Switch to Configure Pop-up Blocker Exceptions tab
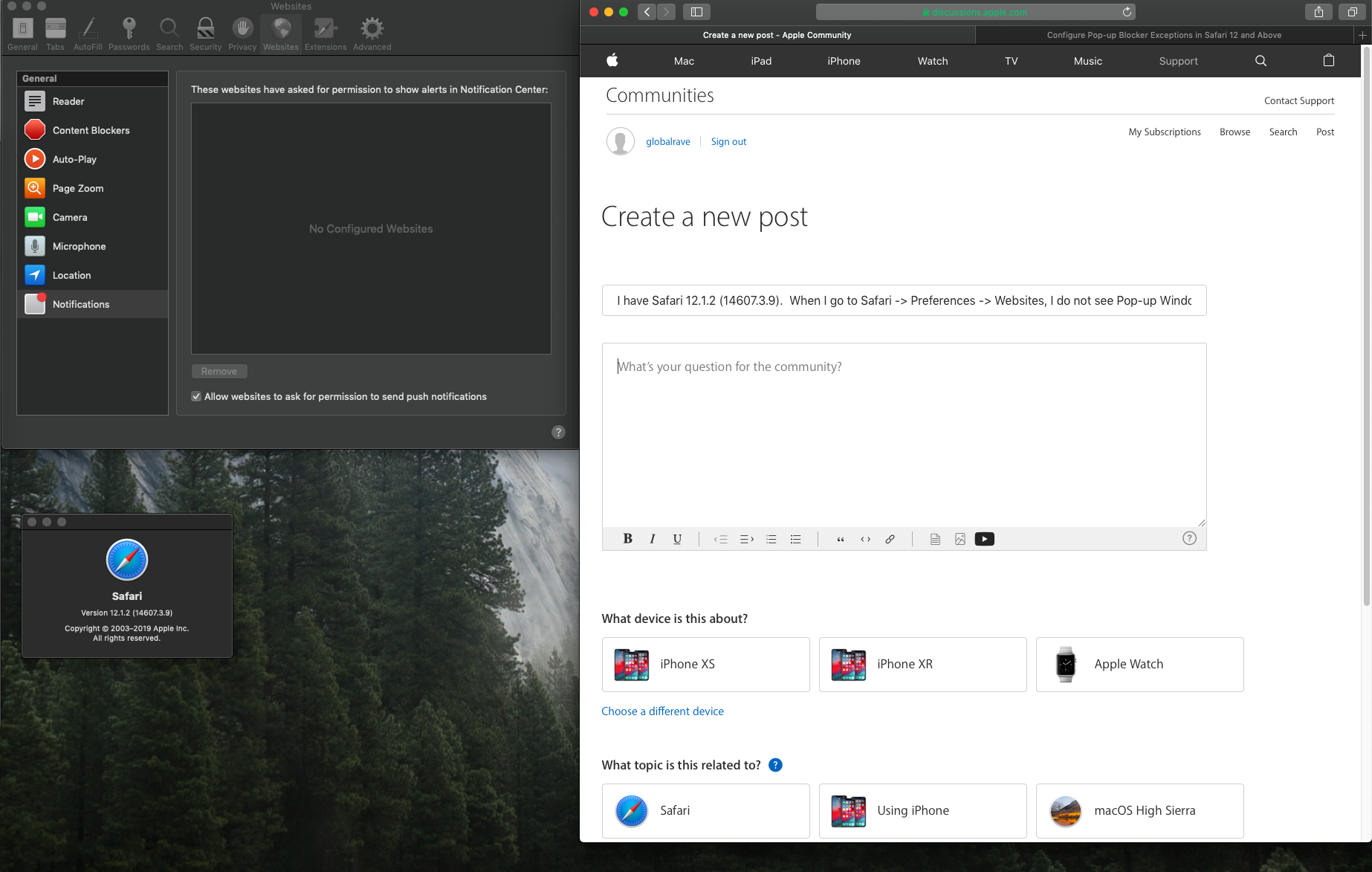 point(1165,35)
